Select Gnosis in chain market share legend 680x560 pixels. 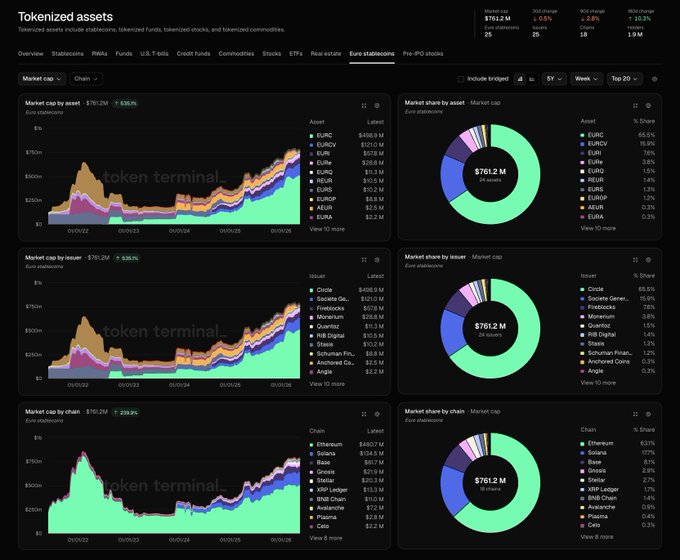(x=597, y=471)
